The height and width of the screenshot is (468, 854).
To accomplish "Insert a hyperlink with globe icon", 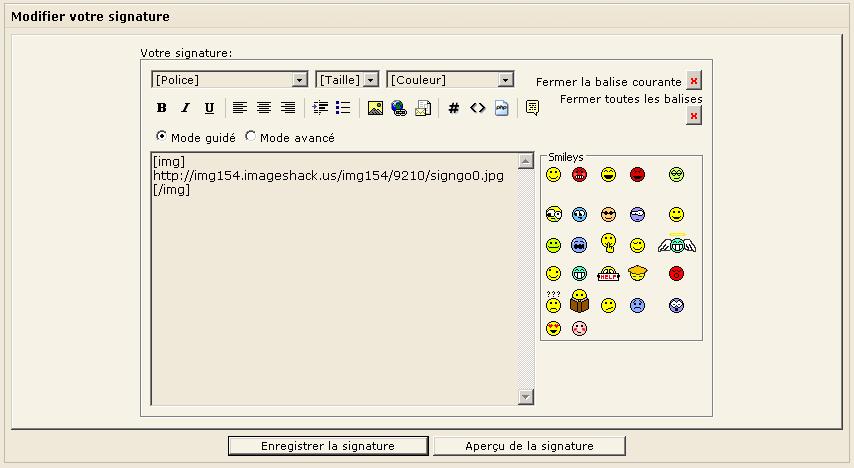I will point(399,108).
